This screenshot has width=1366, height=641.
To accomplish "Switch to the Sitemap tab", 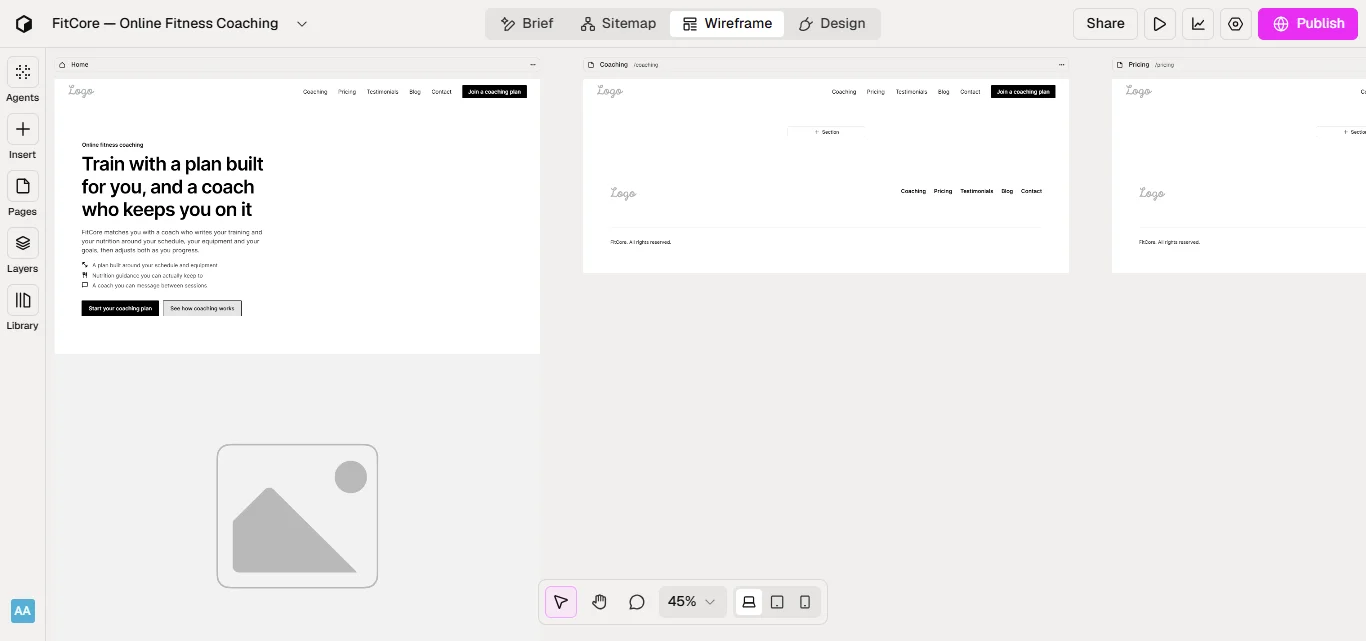I will pyautogui.click(x=618, y=24).
